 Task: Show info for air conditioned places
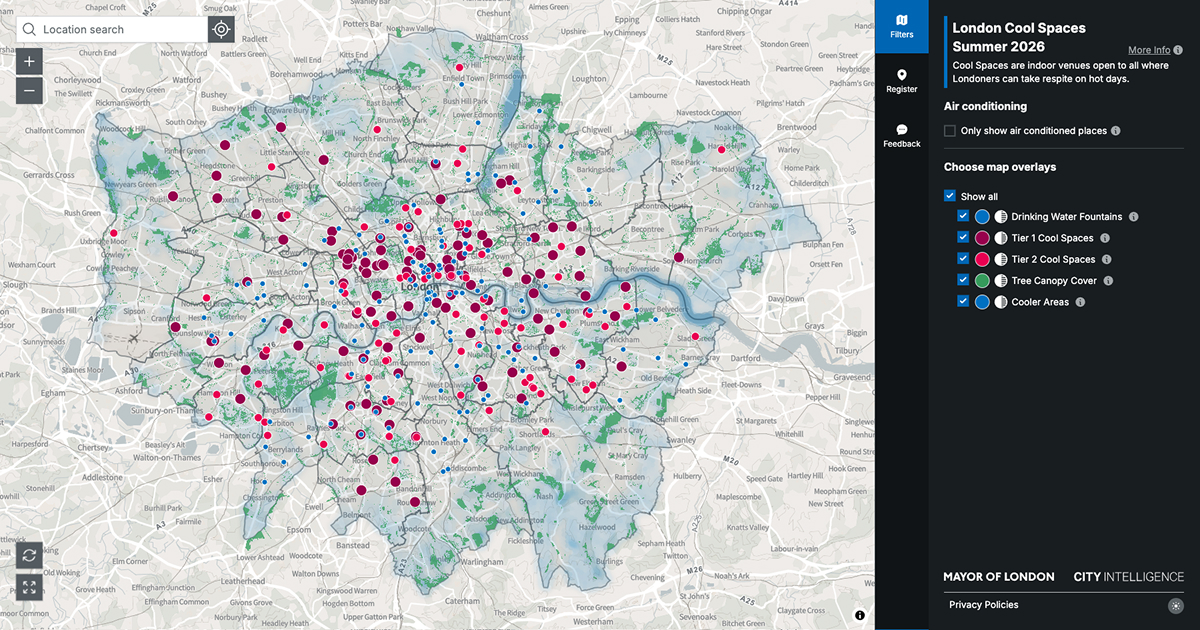pos(1116,131)
